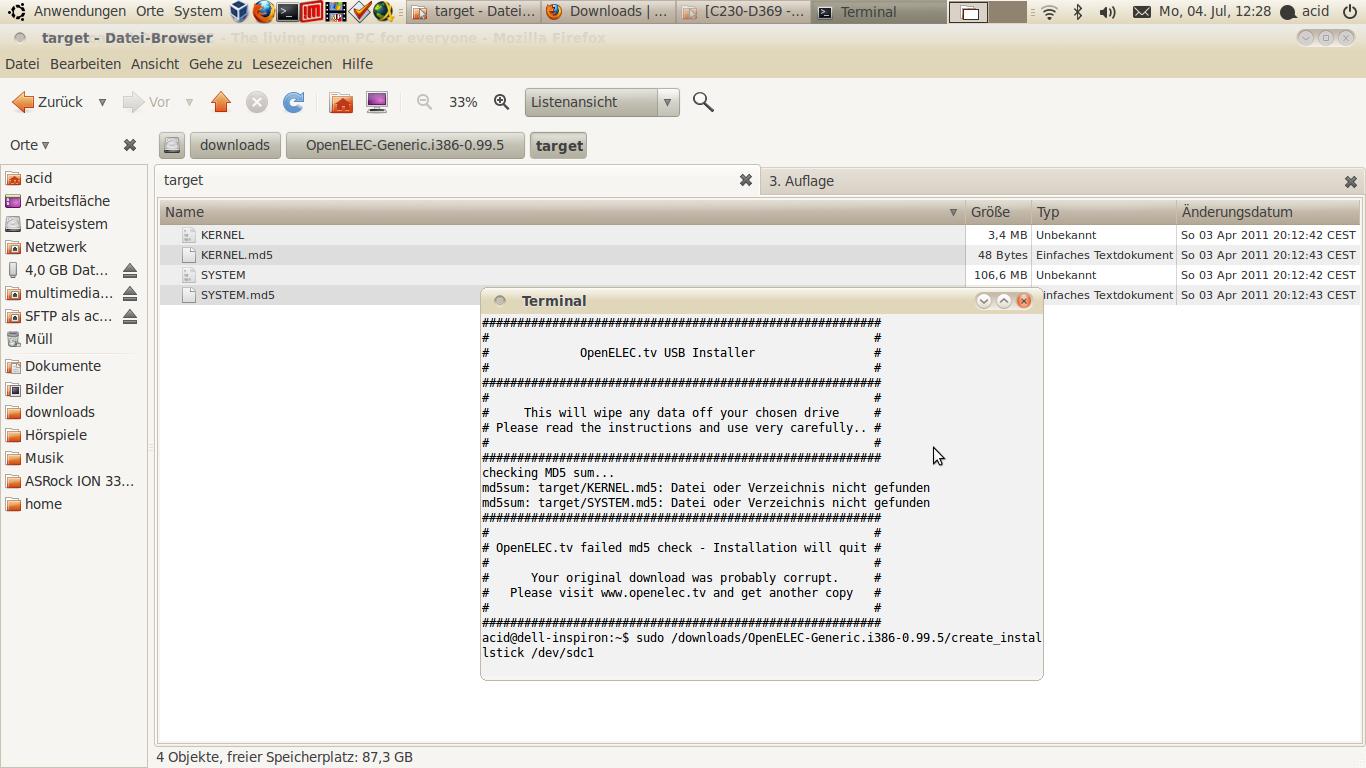Click the stop loading icon
The image size is (1366, 768).
coord(257,102)
